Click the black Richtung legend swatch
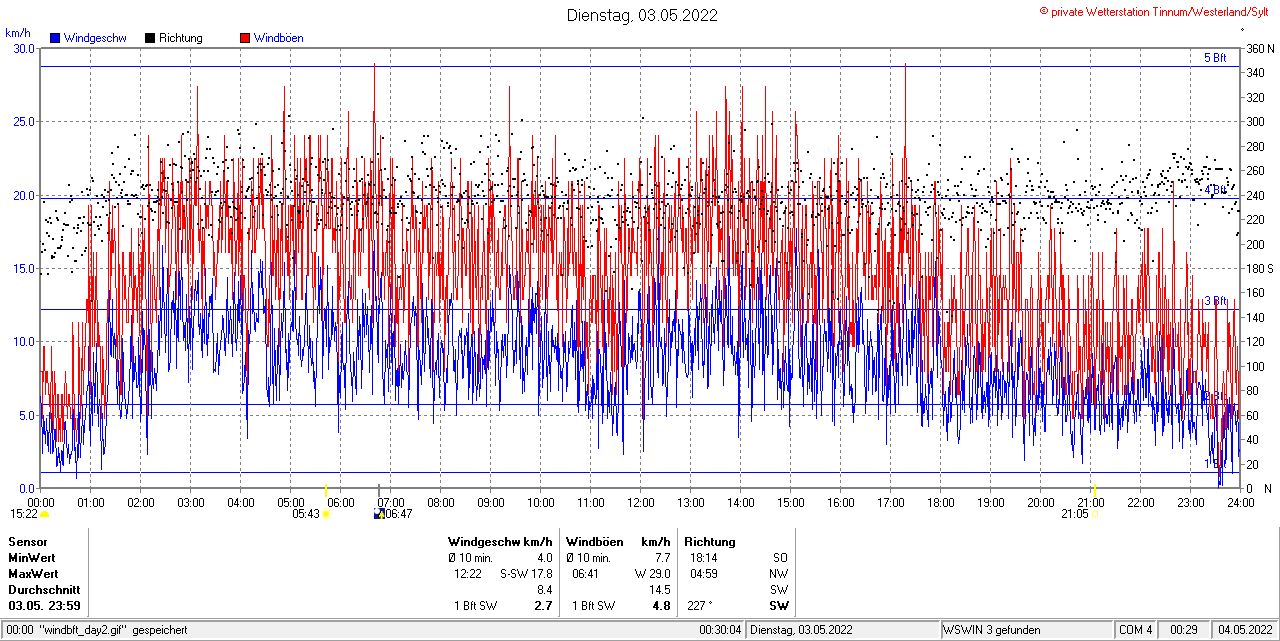 tap(150, 38)
